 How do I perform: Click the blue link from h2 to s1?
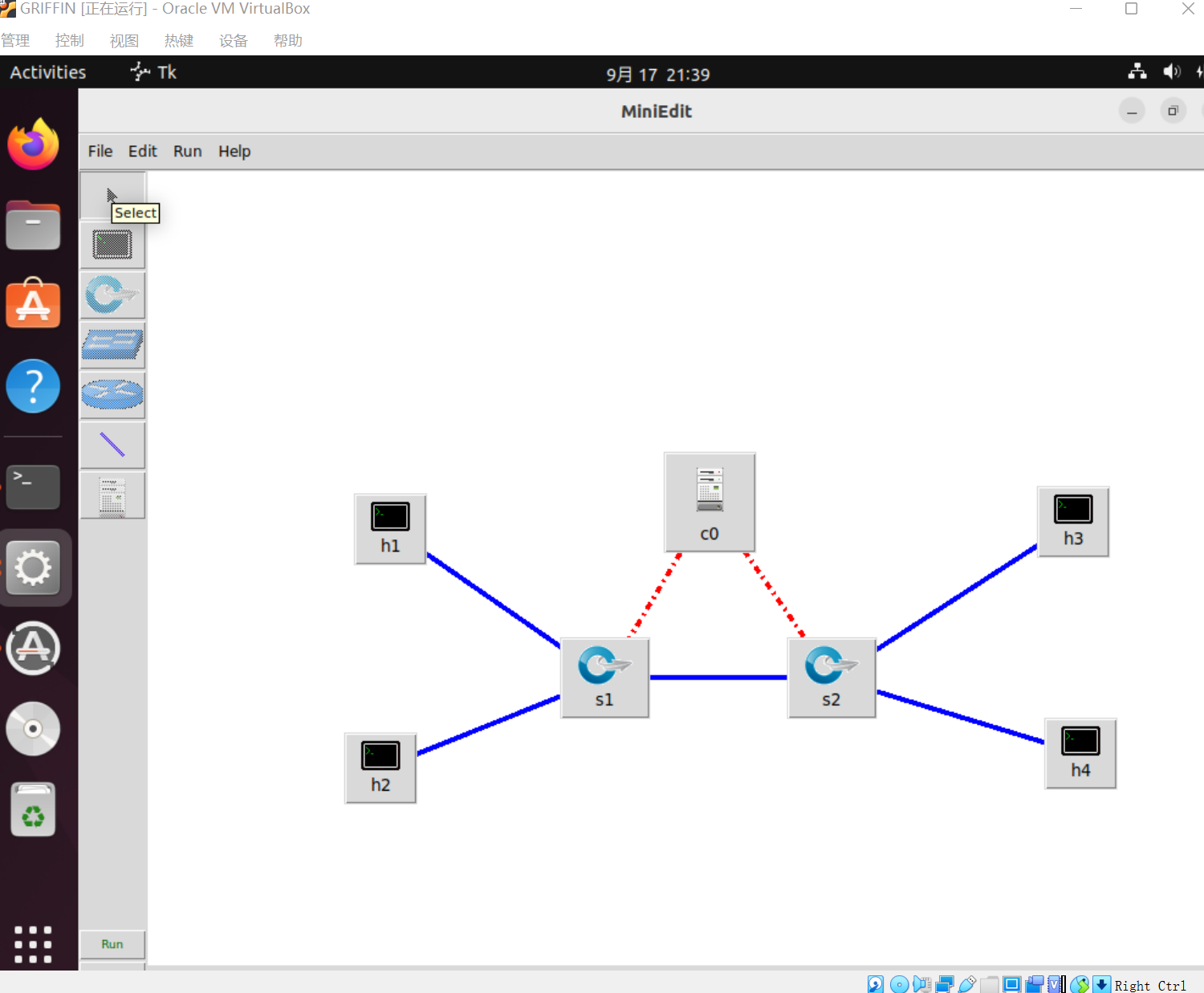click(489, 725)
